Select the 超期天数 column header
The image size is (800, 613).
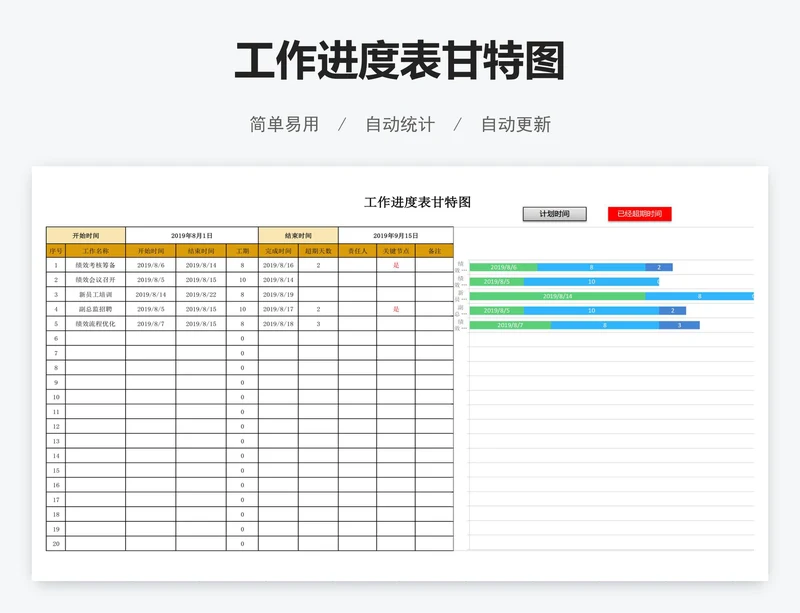[318, 251]
